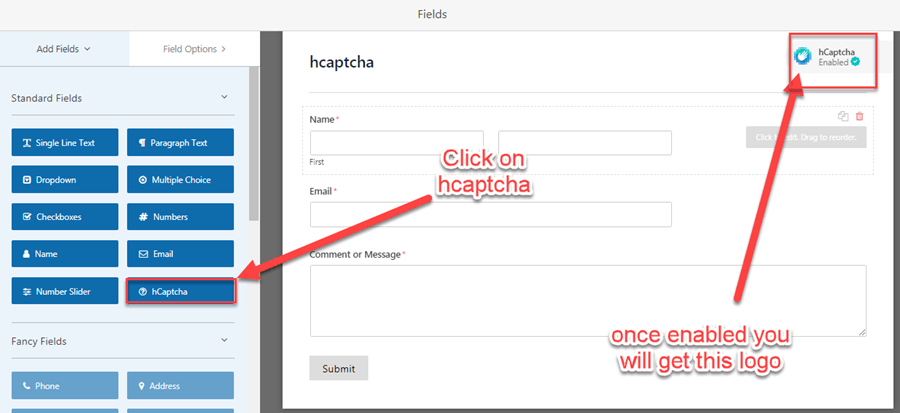900x413 pixels.
Task: Add an Address fancy field
Action: point(180,386)
